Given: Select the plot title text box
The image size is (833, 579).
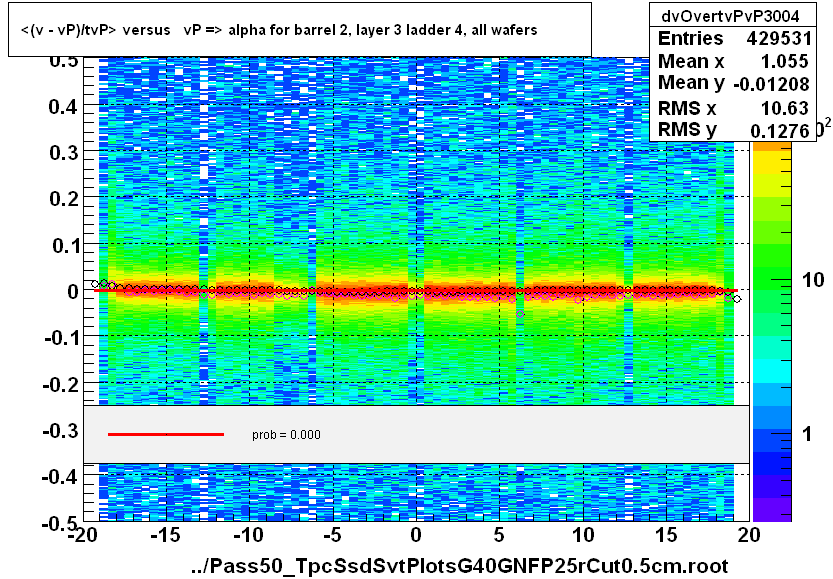Looking at the screenshot, I should click(x=300, y=29).
